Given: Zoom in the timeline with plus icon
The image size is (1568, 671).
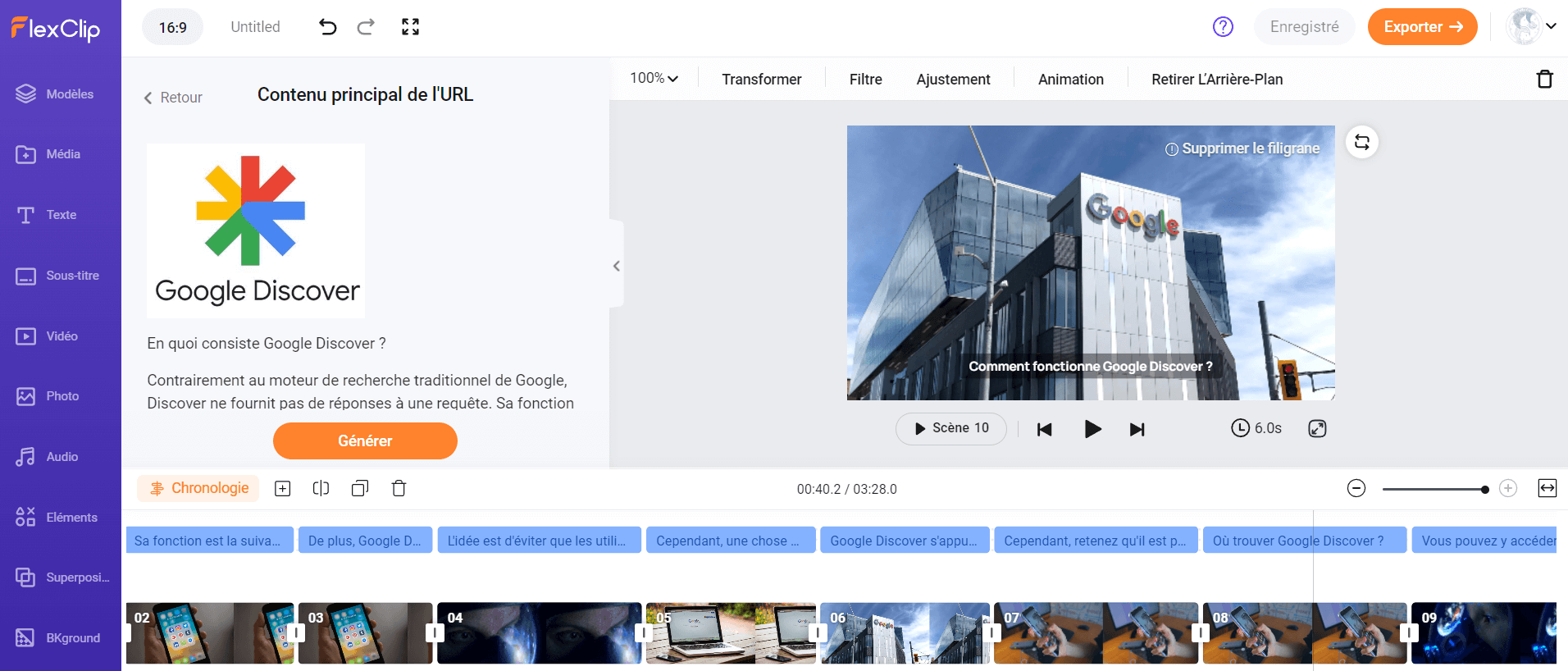Looking at the screenshot, I should pyautogui.click(x=1508, y=489).
